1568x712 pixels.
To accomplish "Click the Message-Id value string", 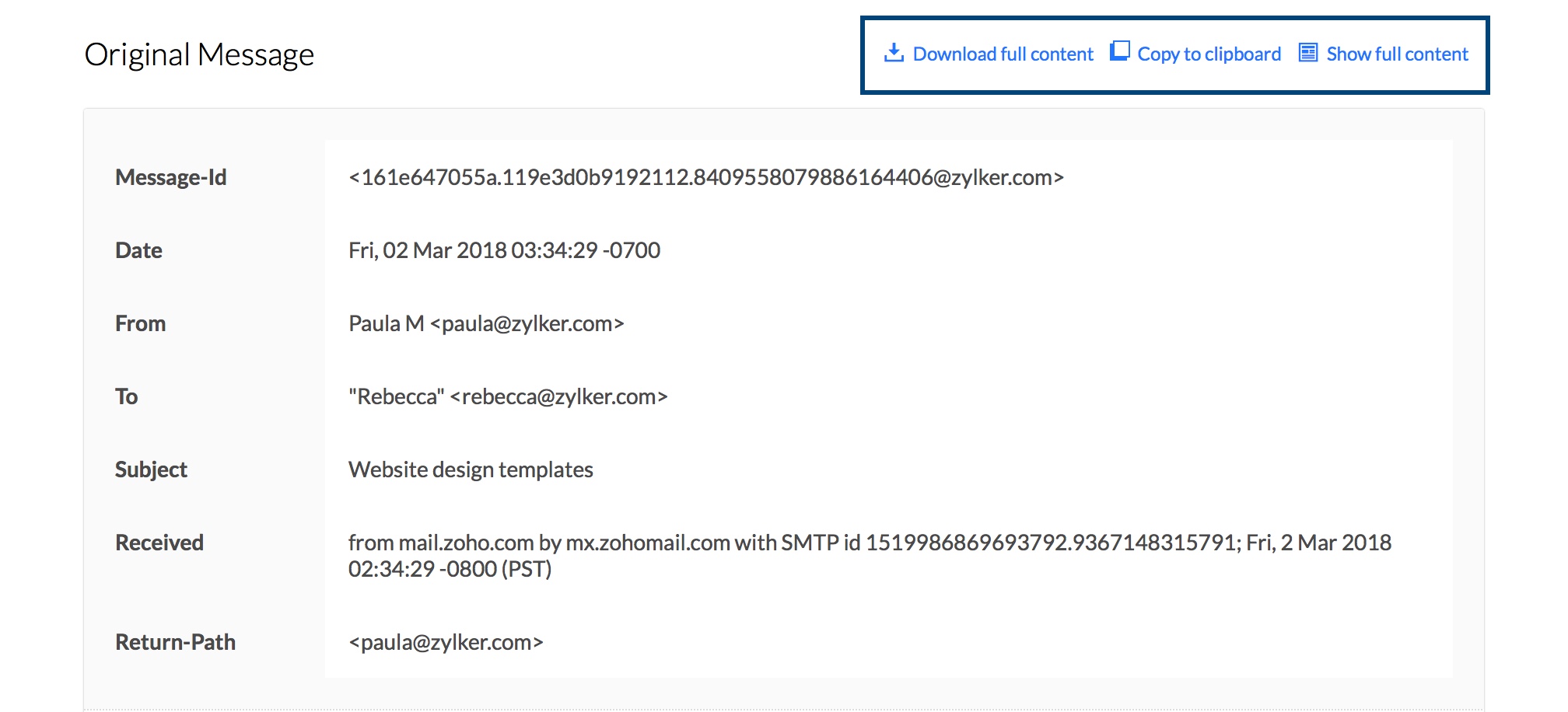I will (x=705, y=178).
